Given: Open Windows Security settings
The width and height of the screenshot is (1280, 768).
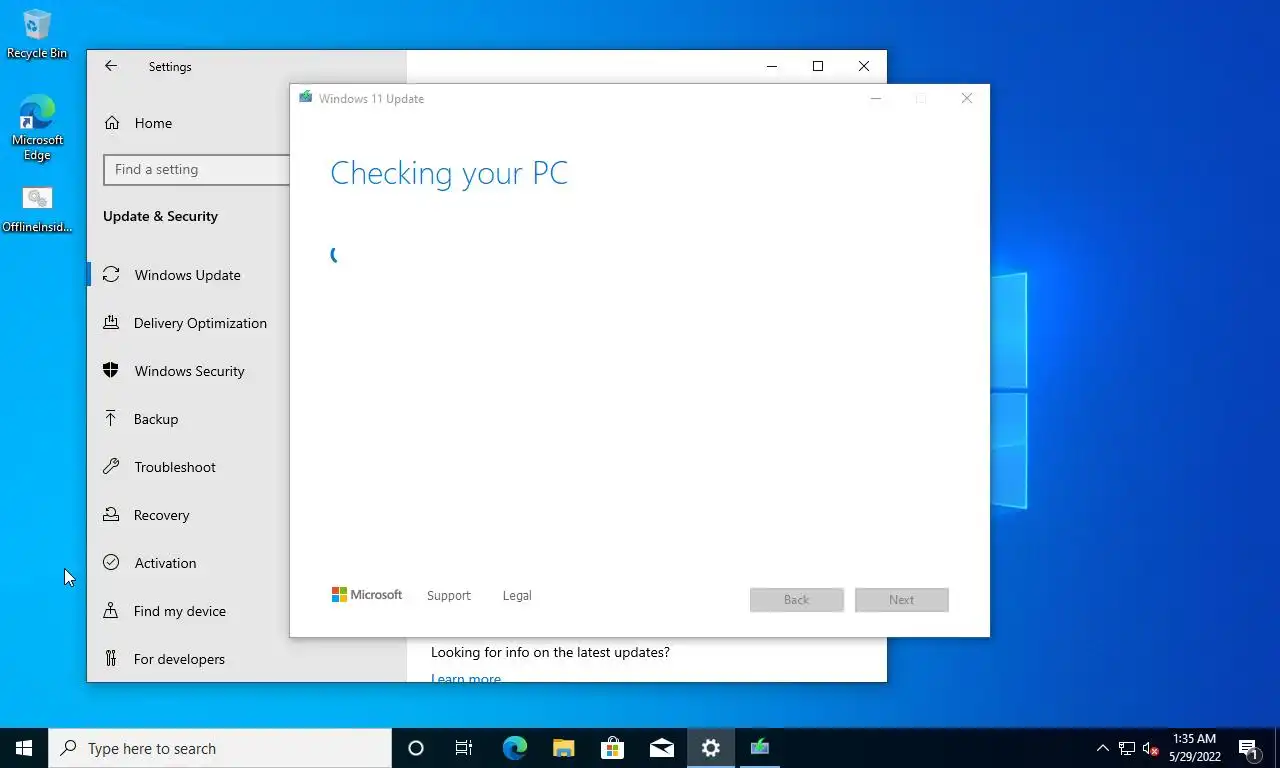Looking at the screenshot, I should point(190,371).
